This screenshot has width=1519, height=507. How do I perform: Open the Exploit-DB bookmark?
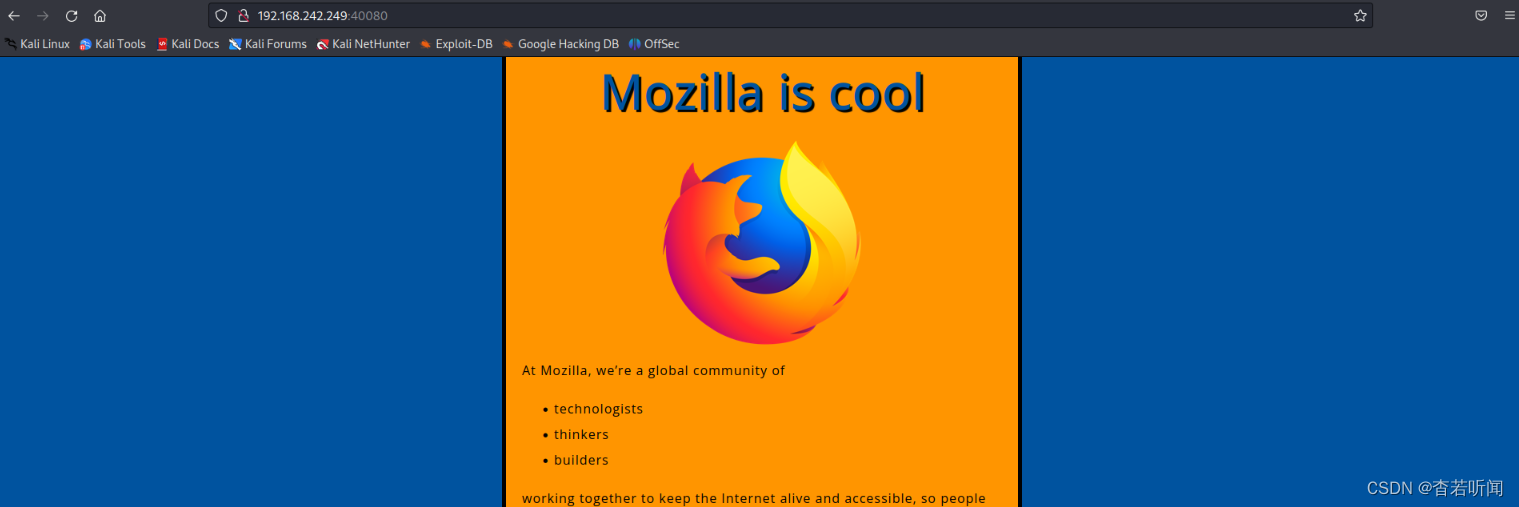[456, 44]
